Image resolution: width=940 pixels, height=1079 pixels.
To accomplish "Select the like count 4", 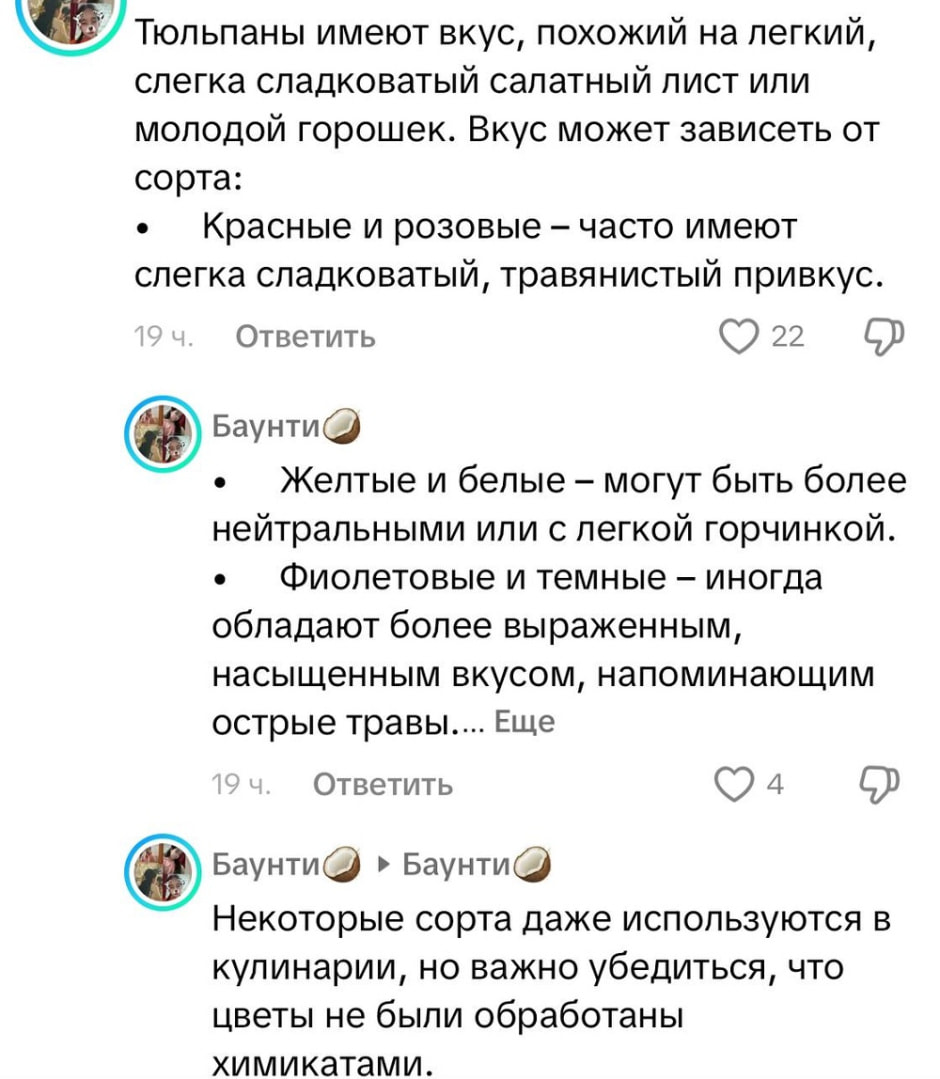I will 776,785.
